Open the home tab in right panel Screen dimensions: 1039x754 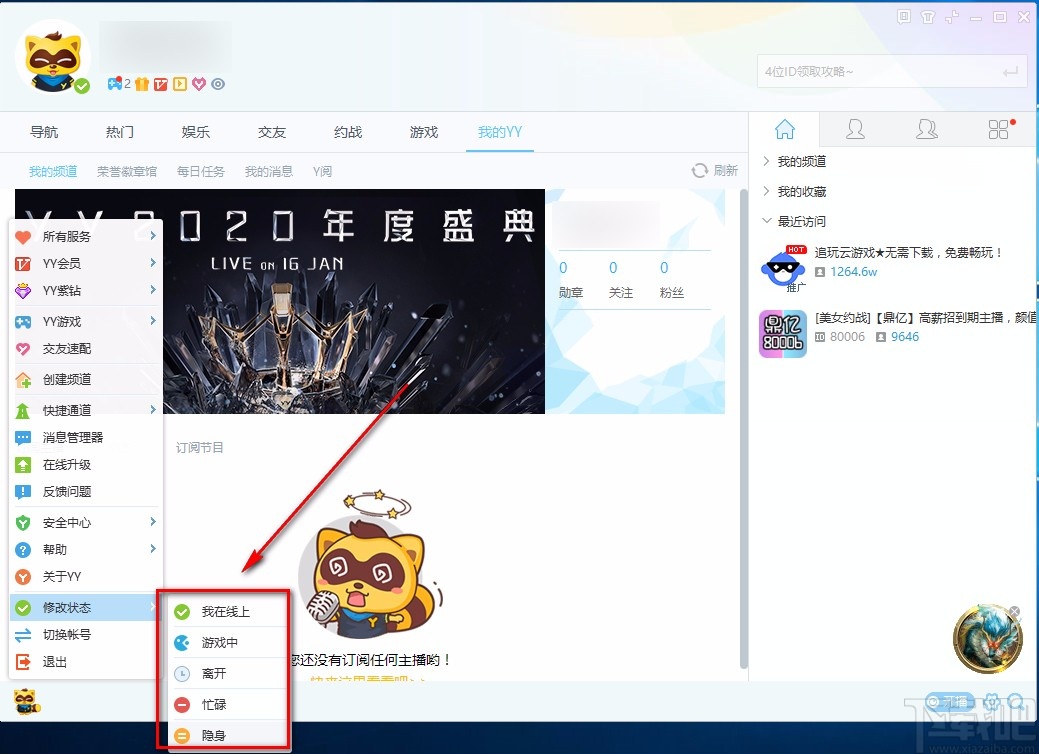[785, 129]
